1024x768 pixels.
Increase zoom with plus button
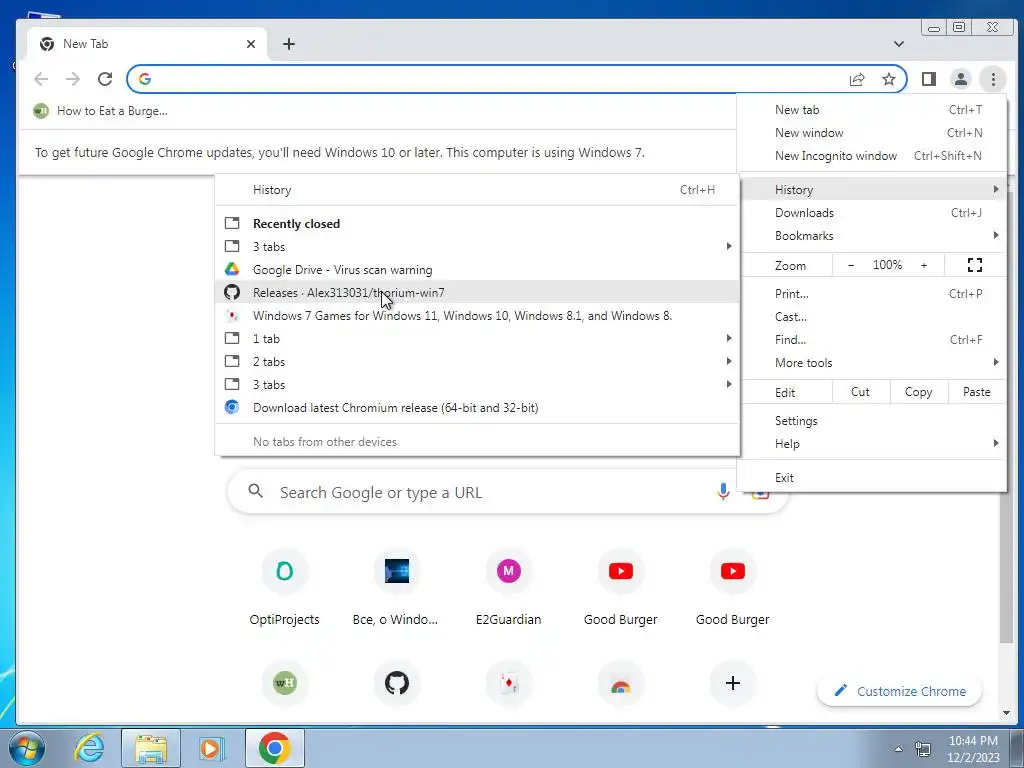924,265
